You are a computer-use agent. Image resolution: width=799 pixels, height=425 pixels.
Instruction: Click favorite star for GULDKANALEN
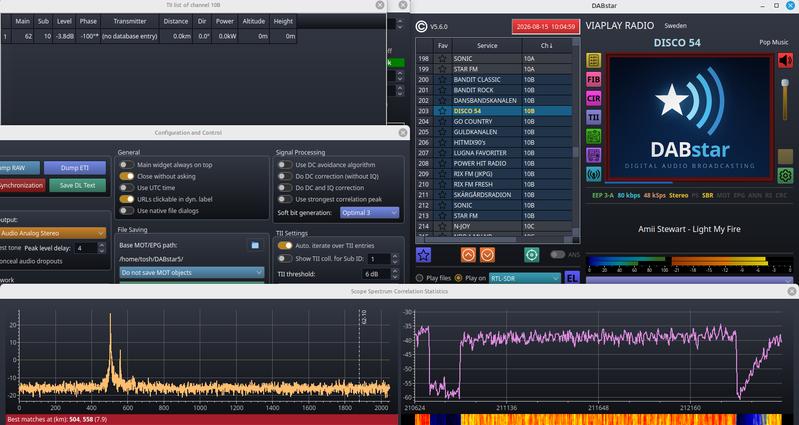(442, 132)
